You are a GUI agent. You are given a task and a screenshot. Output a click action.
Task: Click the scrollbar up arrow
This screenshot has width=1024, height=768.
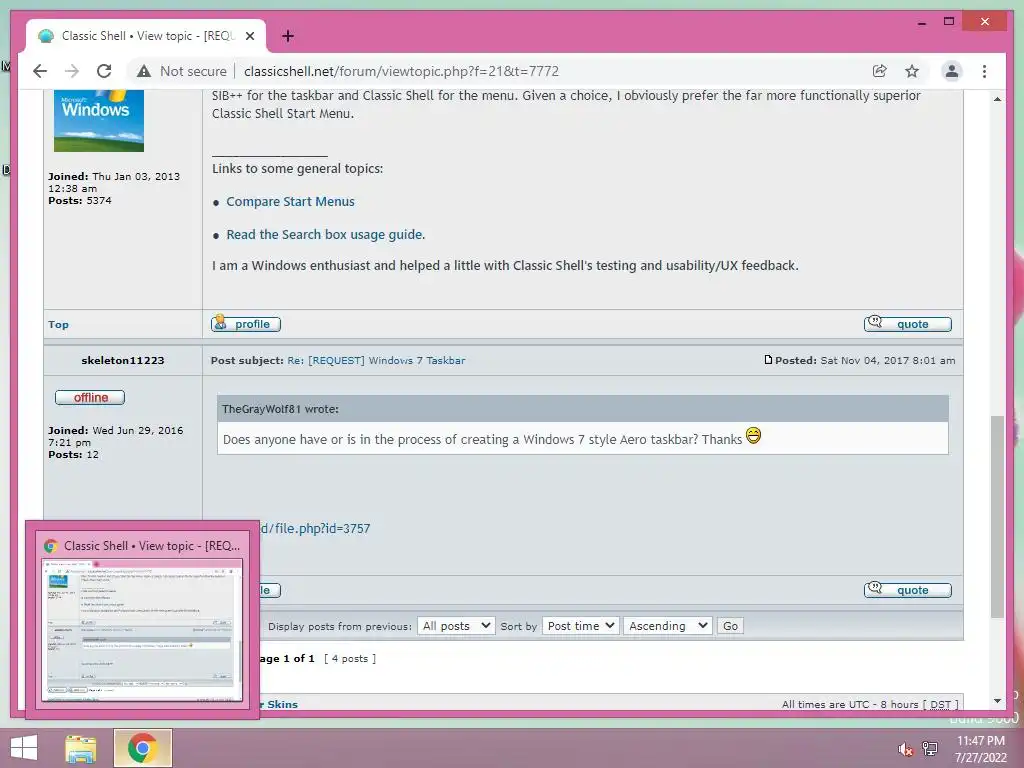point(997,99)
